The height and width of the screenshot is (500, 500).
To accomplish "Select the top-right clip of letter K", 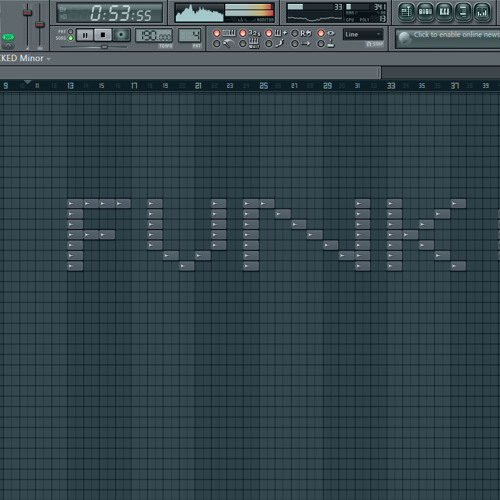I will 458,203.
